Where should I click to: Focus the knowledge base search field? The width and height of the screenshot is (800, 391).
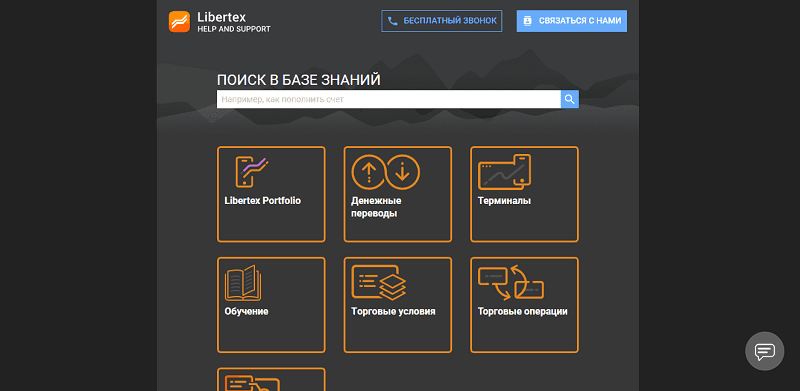(x=389, y=100)
